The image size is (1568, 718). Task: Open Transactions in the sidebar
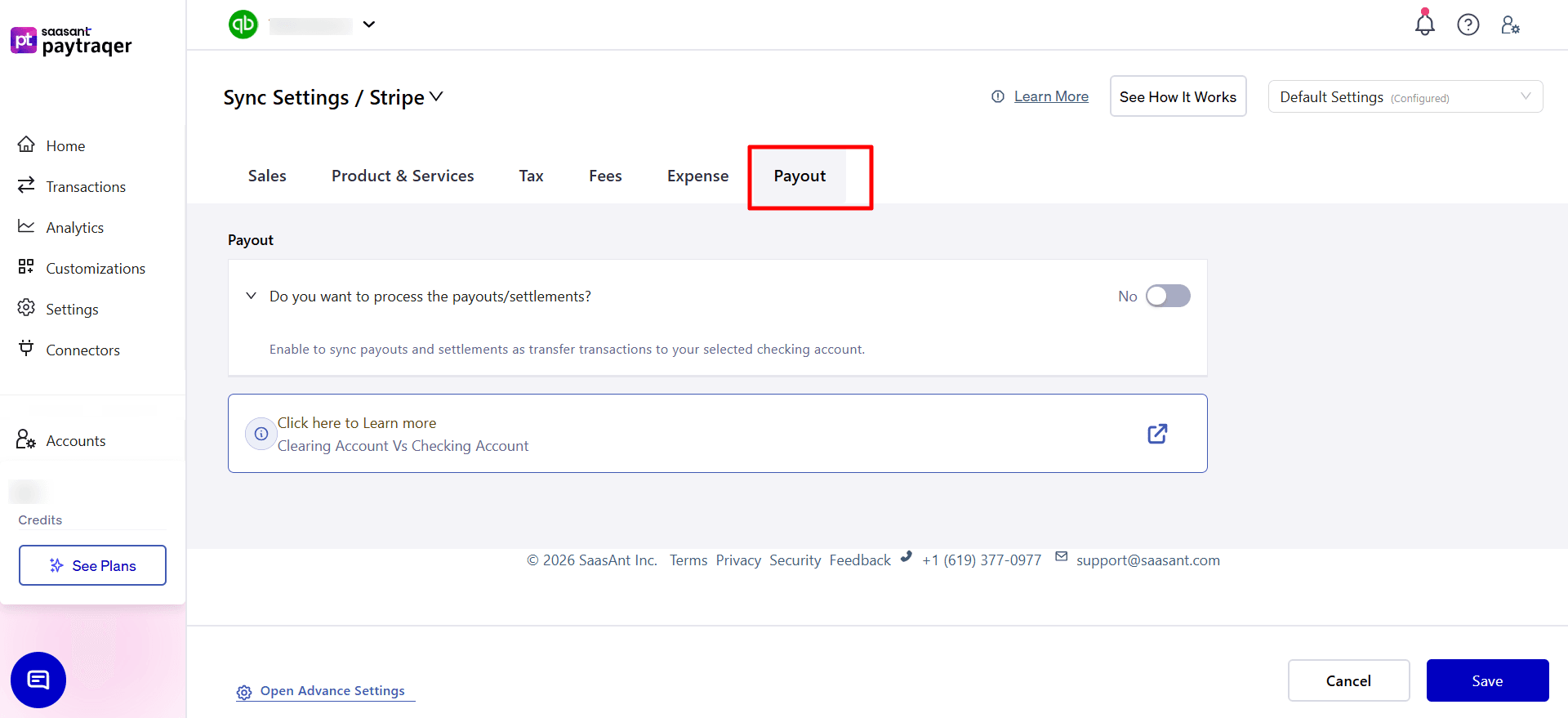[x=86, y=186]
